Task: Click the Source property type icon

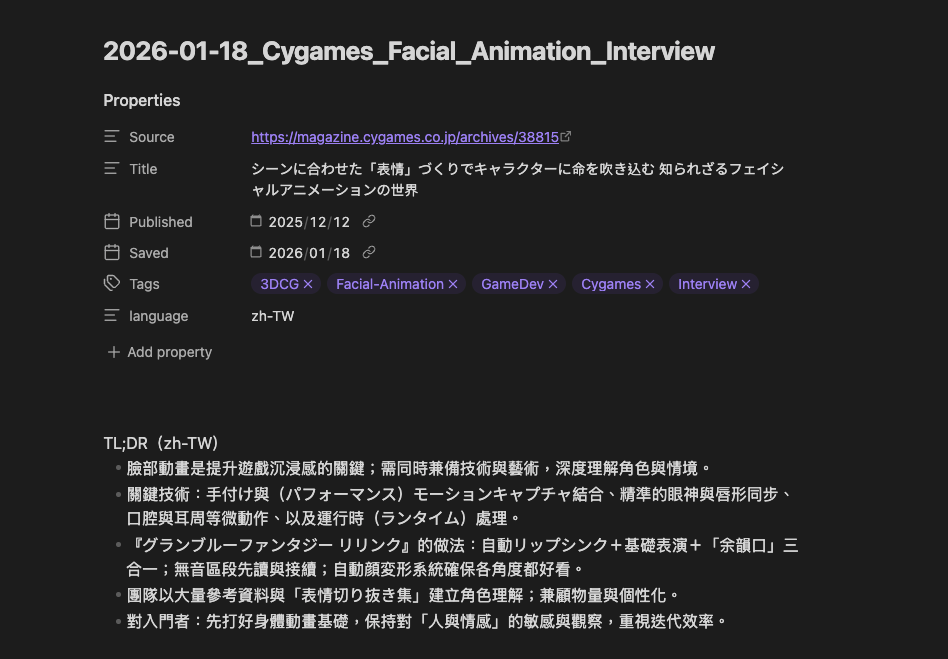Action: click(112, 137)
